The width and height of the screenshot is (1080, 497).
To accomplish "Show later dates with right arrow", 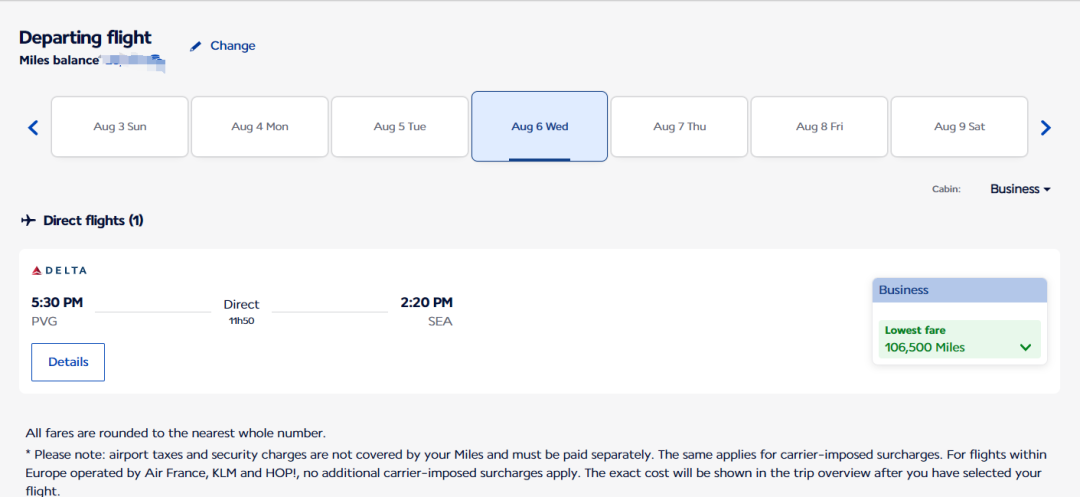I will [x=1046, y=127].
